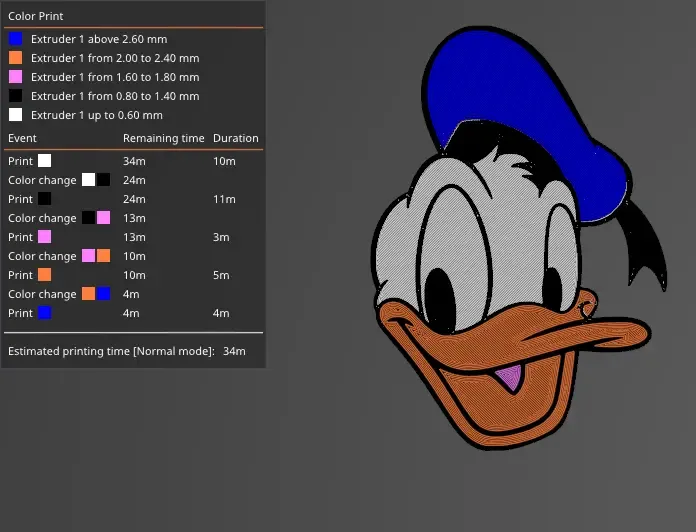Click the '3m' duration value
This screenshot has height=532, width=696.
[x=221, y=237]
